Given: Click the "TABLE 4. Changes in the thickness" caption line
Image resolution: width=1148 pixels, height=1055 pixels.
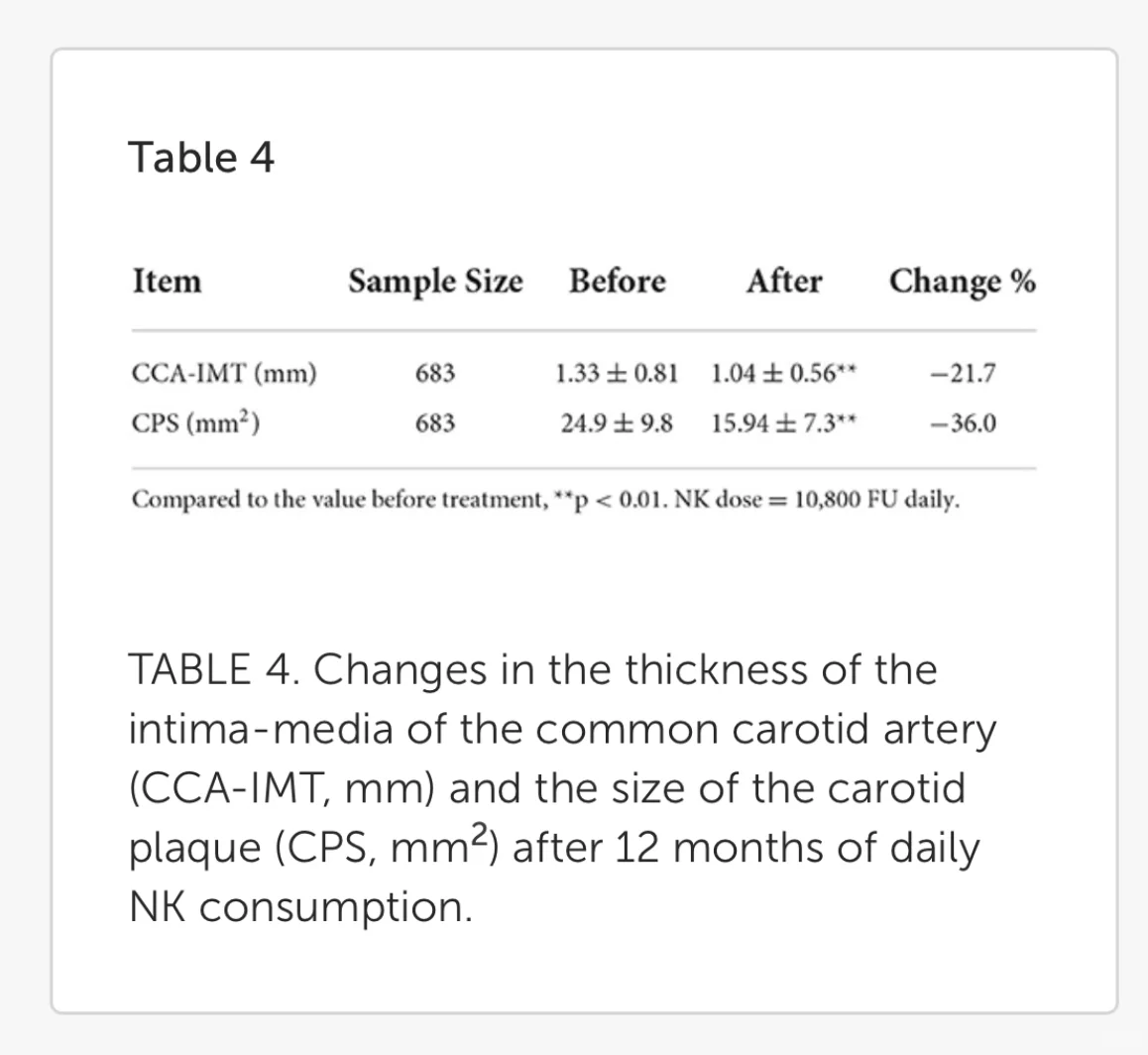Looking at the screenshot, I should coord(533,671).
